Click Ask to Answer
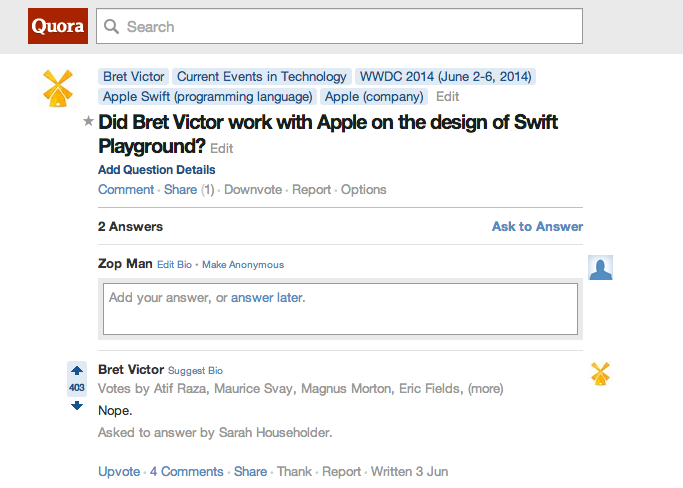Screen dimensions: 683x488 pyautogui.click(x=537, y=227)
